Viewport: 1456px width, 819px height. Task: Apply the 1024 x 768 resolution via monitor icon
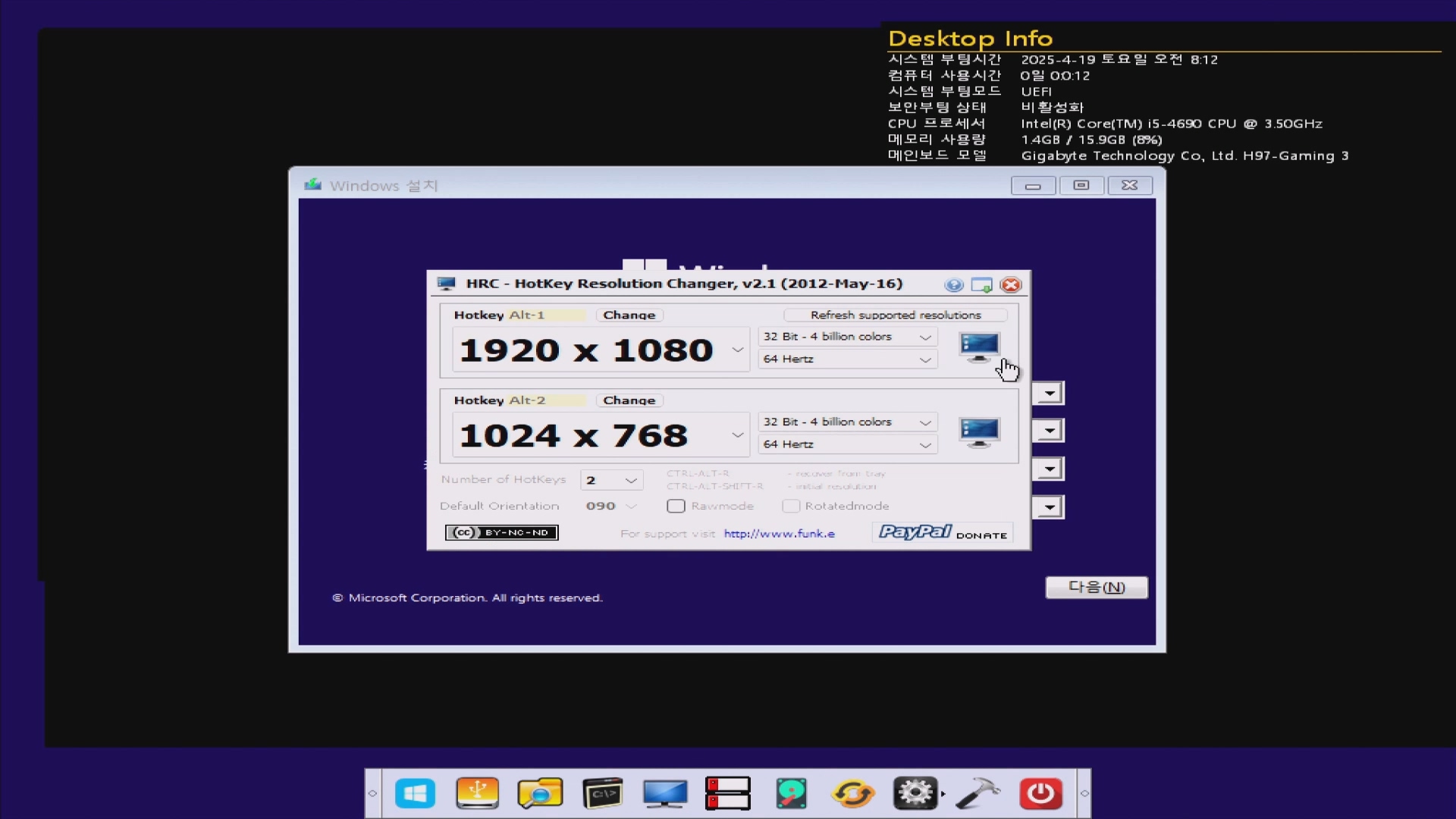click(979, 432)
